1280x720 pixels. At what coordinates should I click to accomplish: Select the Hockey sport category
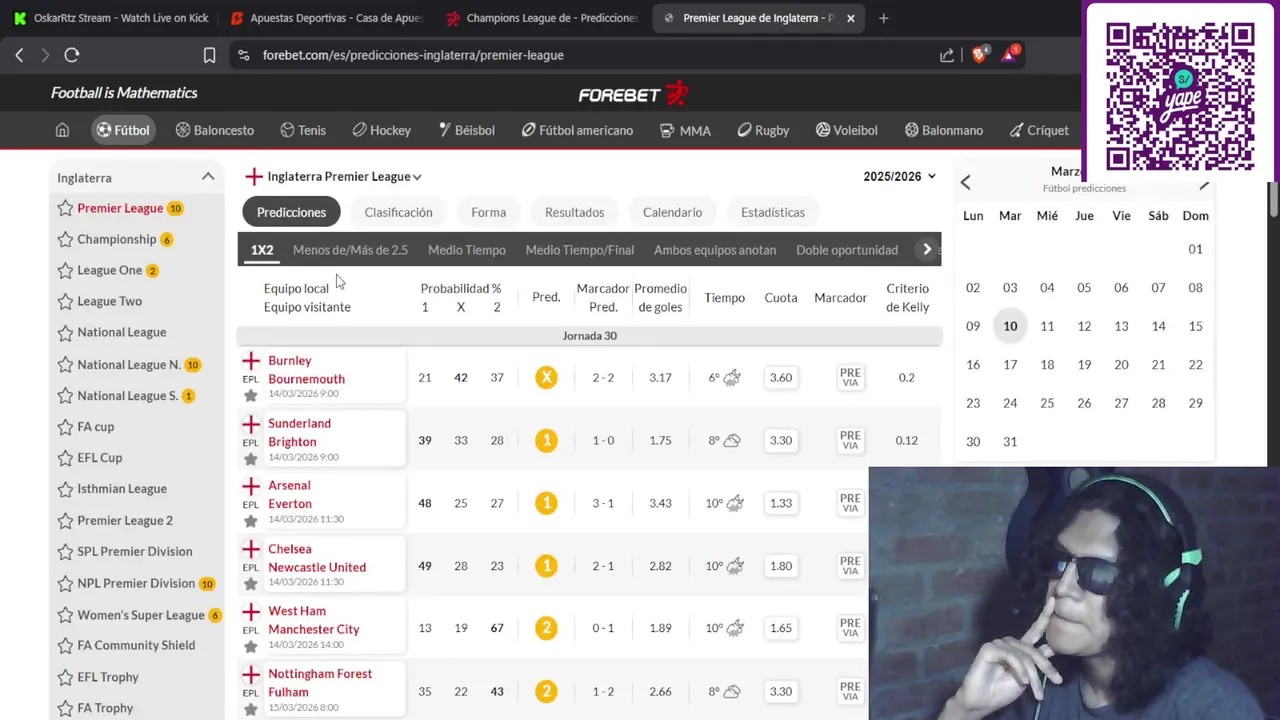(x=381, y=130)
